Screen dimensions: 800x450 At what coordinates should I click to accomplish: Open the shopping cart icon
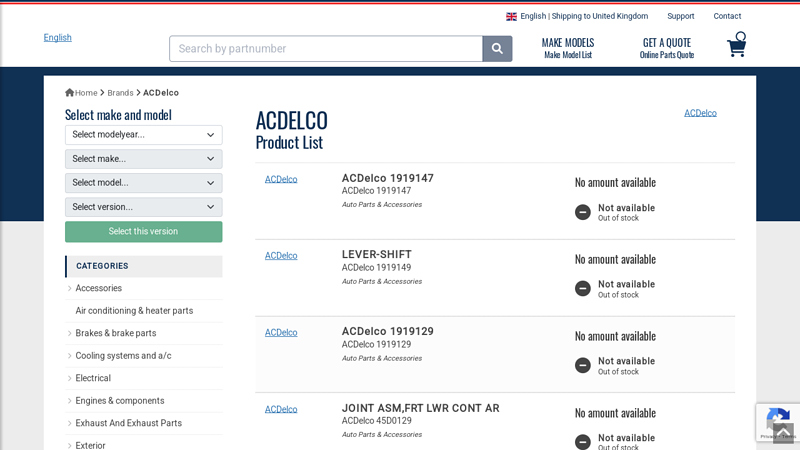click(737, 44)
